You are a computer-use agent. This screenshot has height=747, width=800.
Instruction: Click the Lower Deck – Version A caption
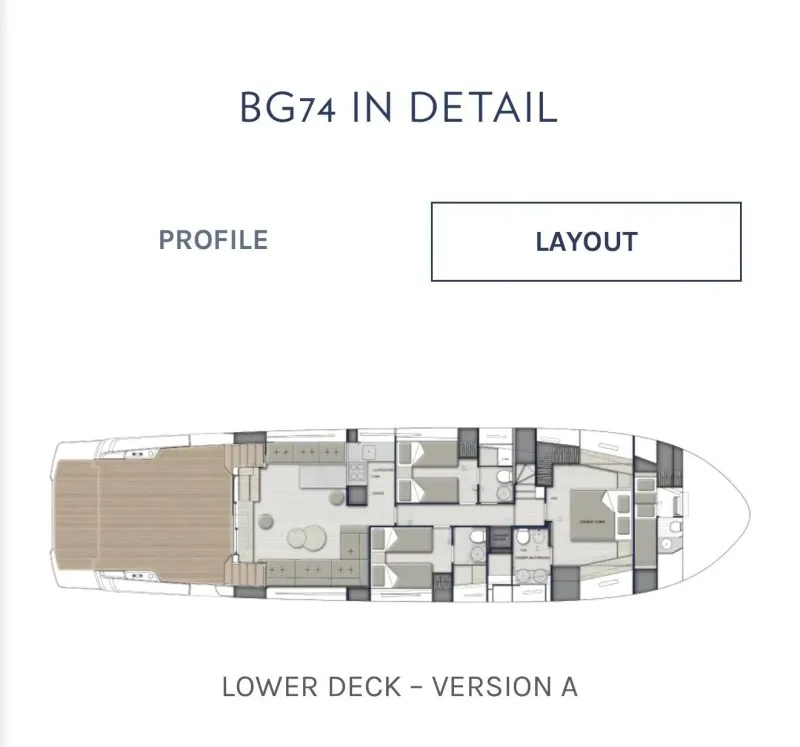coord(400,686)
